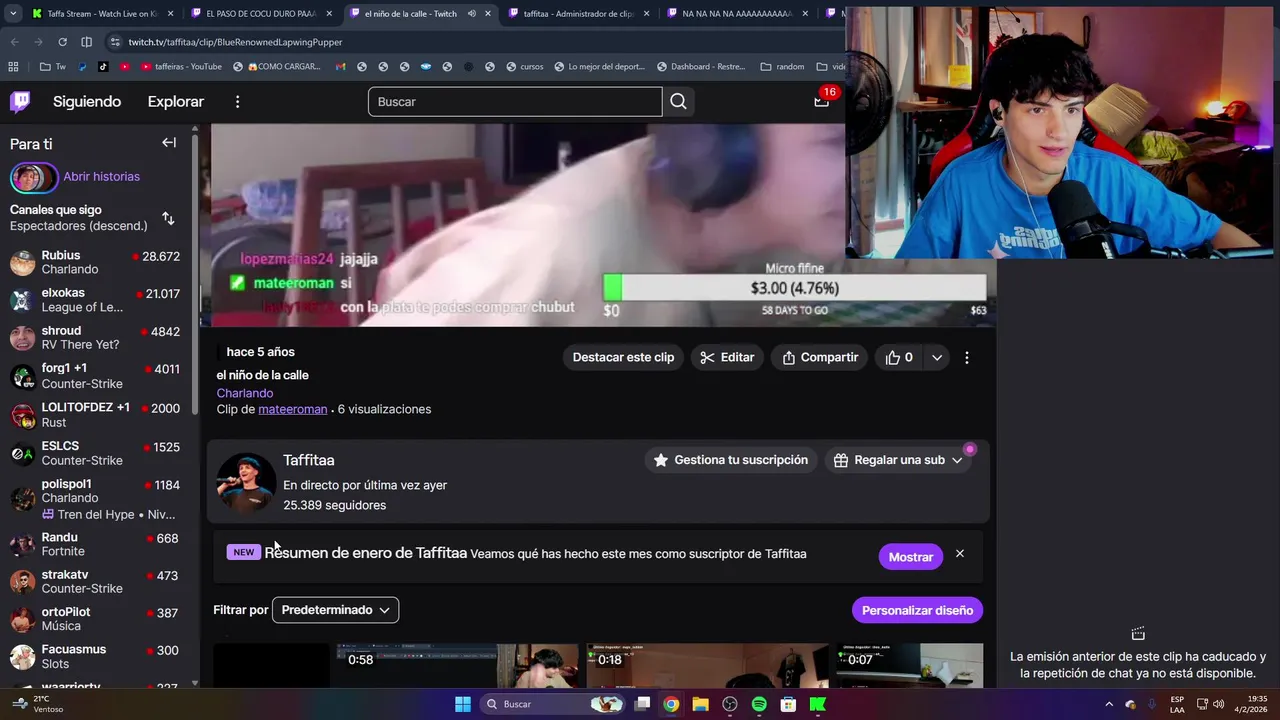Open the Charlando category link under clip title

point(244,393)
